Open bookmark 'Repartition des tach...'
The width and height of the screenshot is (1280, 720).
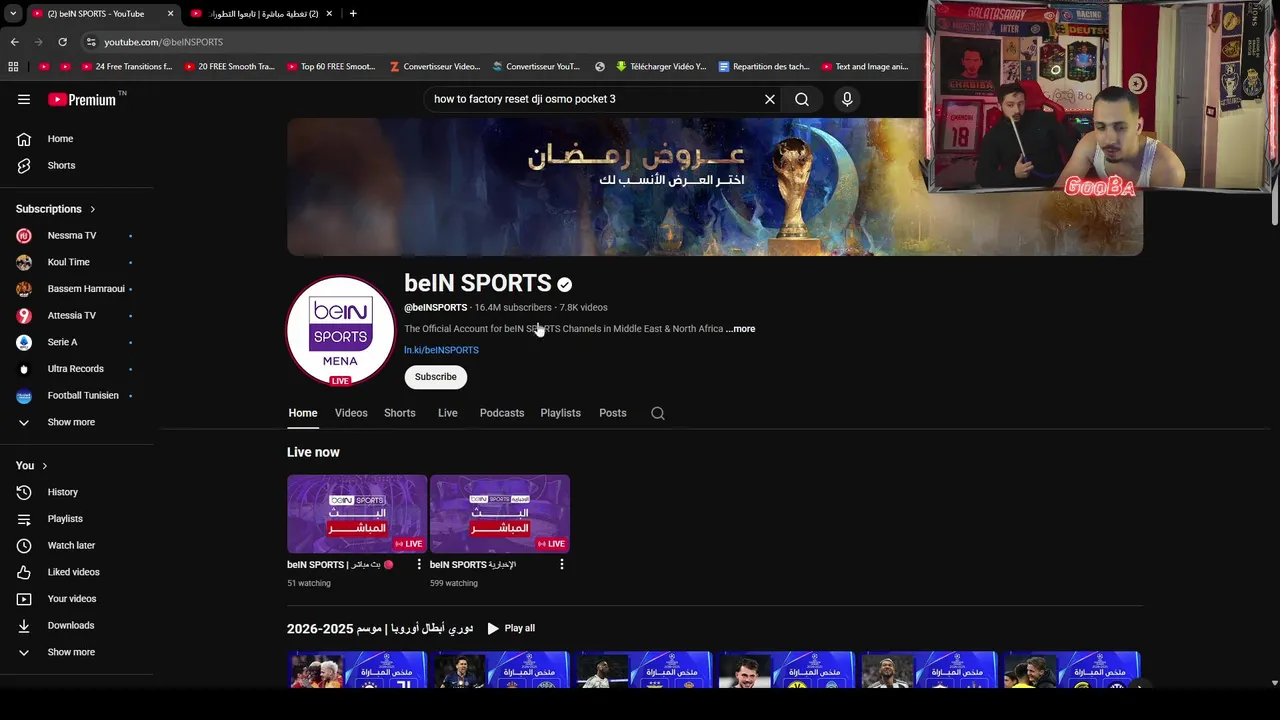(764, 67)
